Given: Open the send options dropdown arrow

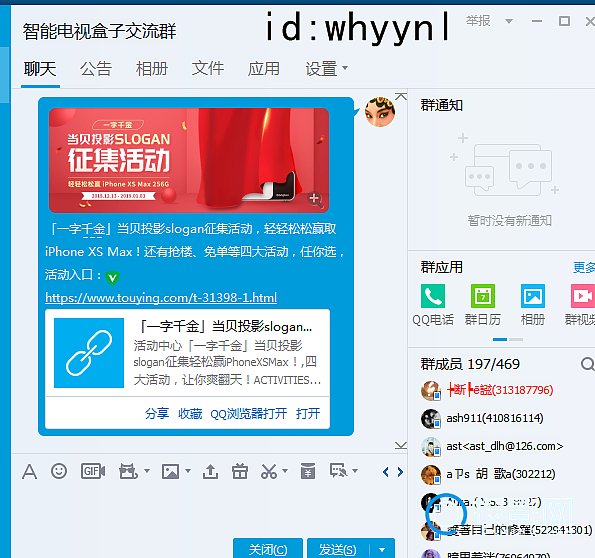Looking at the screenshot, I should (382, 549).
